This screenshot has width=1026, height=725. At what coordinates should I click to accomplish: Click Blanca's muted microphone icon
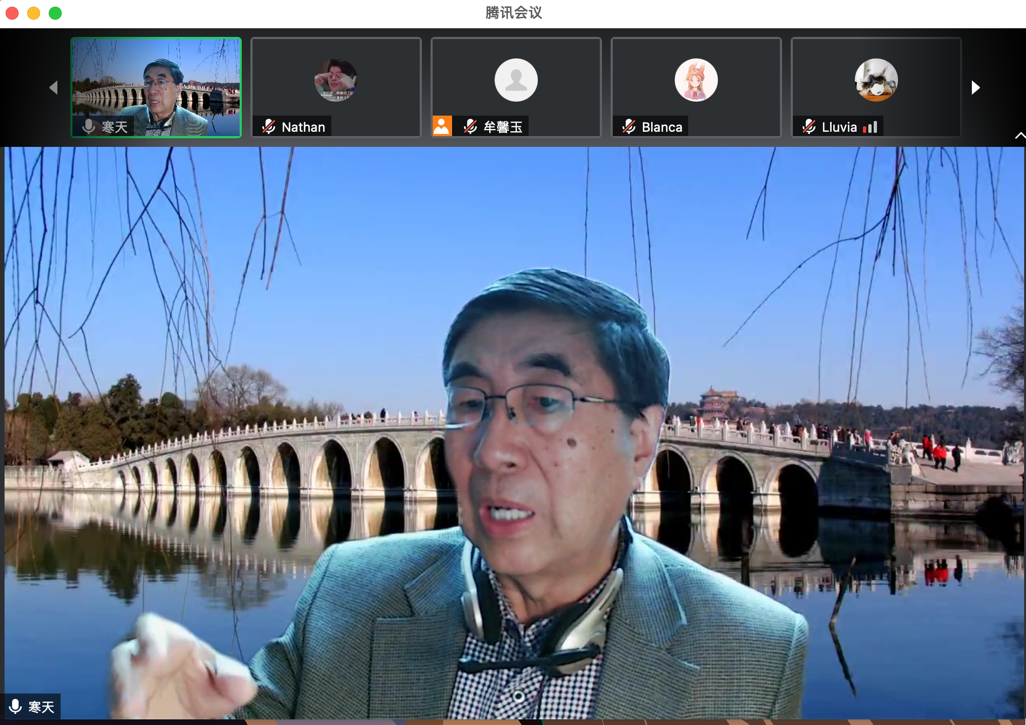tap(629, 127)
